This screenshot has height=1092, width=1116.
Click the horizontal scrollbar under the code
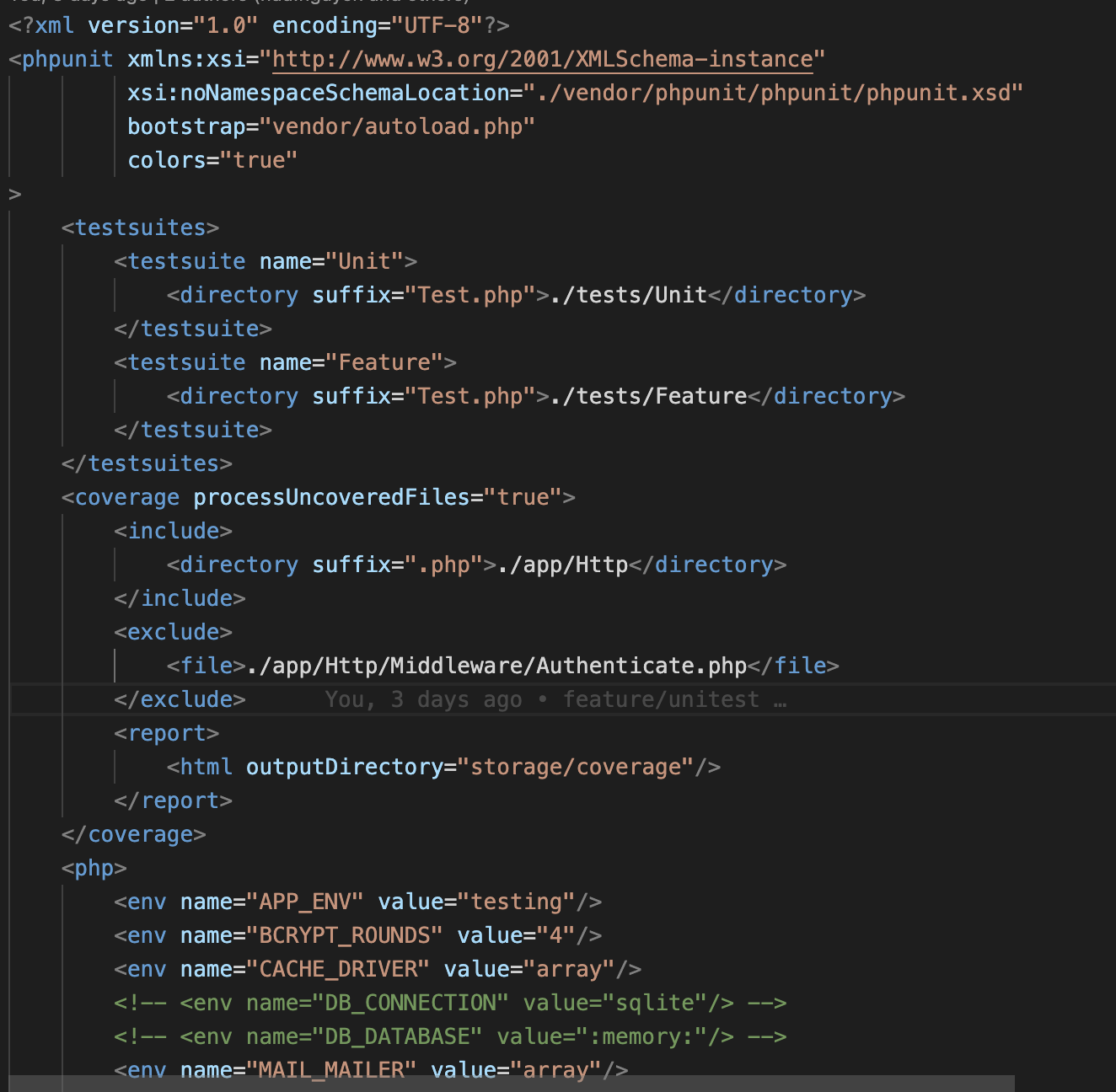pyautogui.click(x=512, y=1084)
